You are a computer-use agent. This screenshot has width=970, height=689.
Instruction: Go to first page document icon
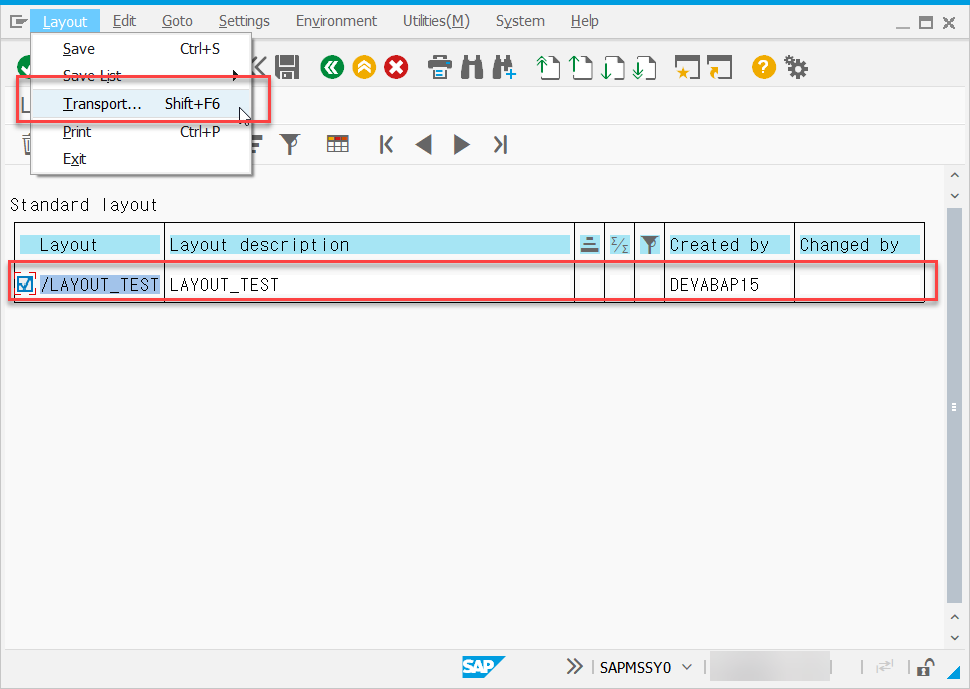point(548,67)
